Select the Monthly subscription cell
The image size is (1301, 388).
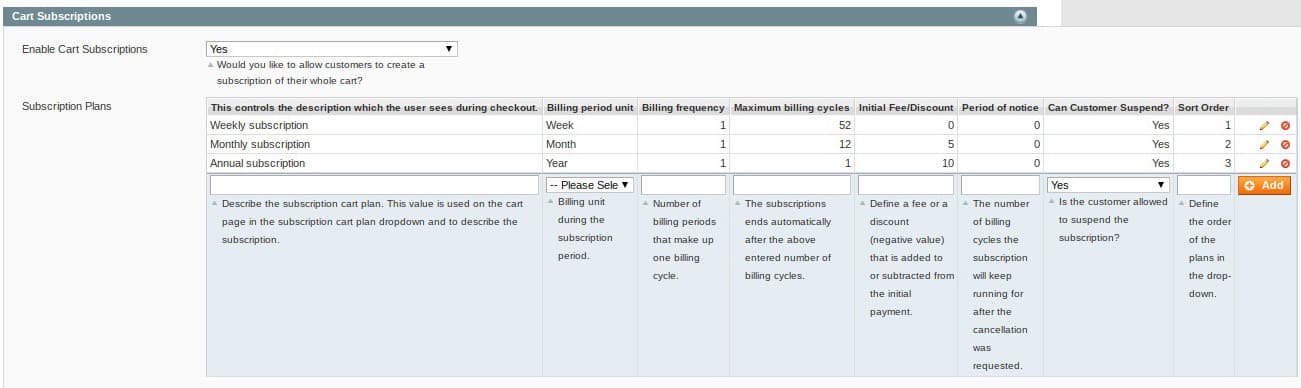(x=374, y=144)
